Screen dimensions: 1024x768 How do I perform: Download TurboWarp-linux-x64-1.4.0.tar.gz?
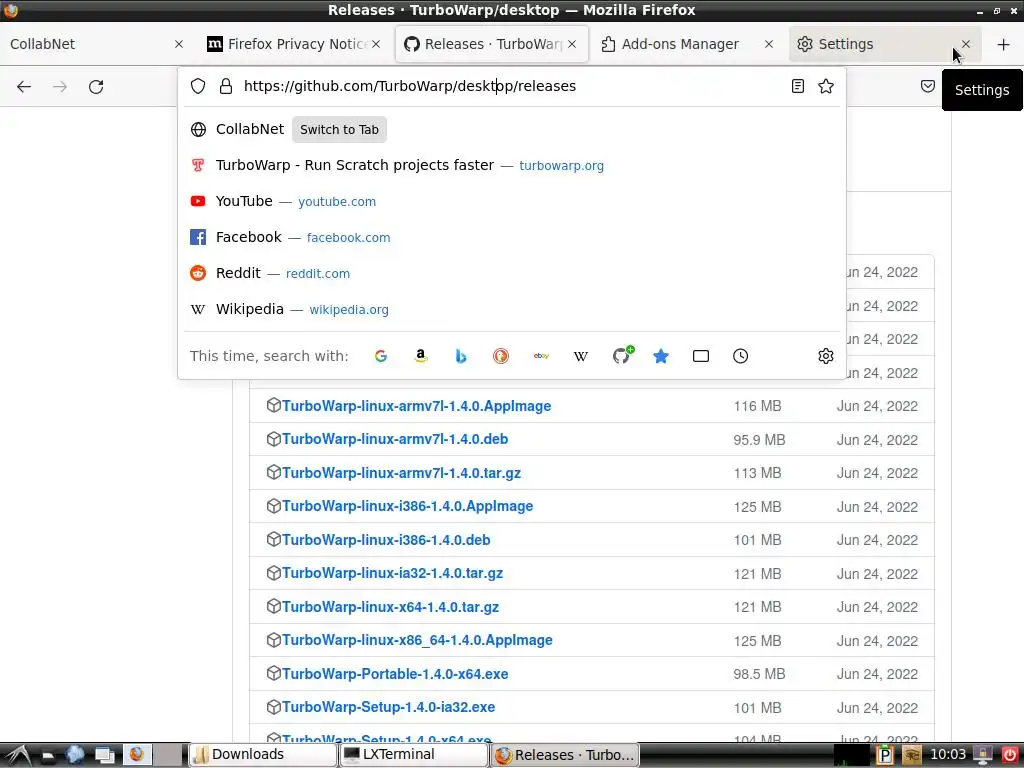click(390, 607)
